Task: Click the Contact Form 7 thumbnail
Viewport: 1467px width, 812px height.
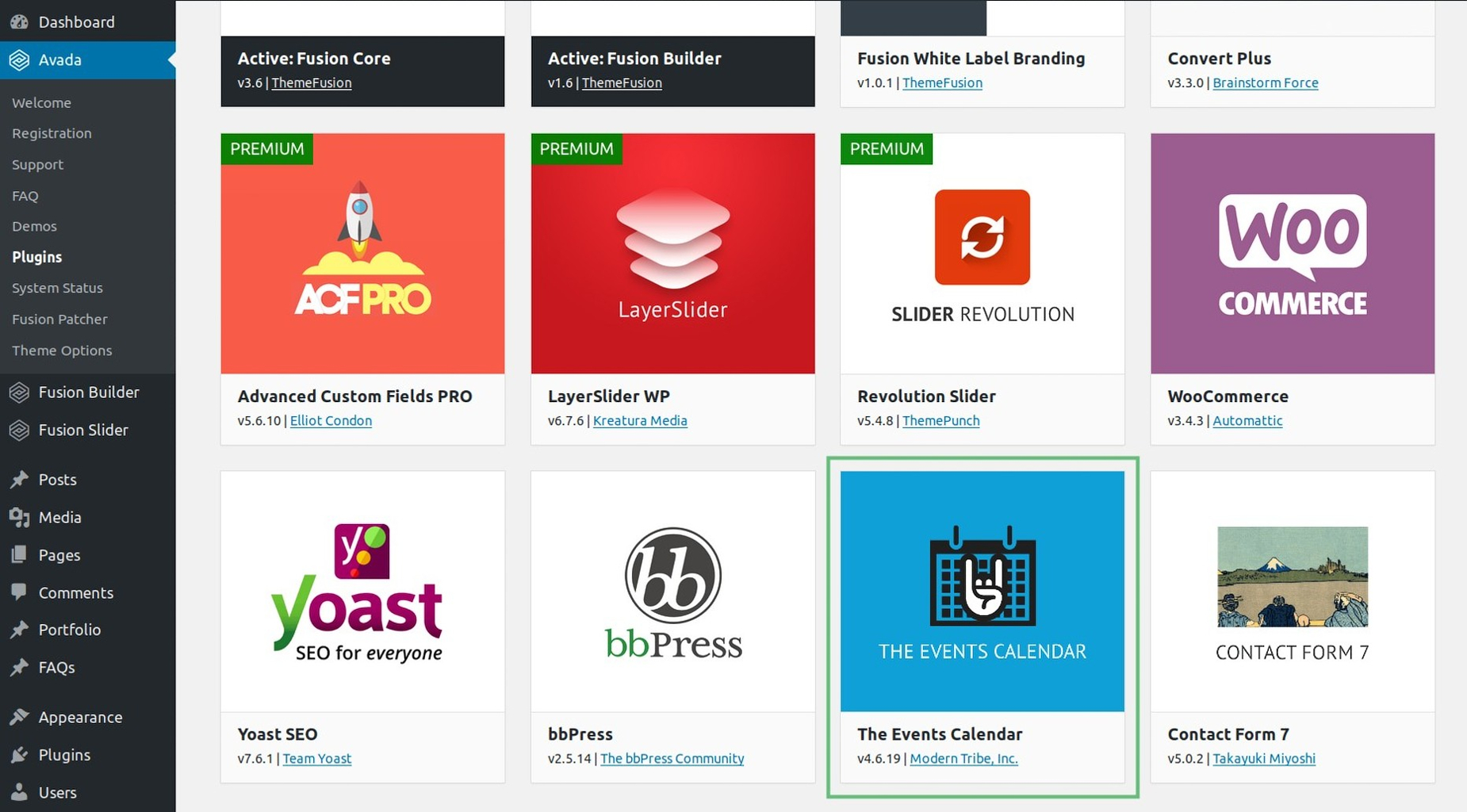Action: tap(1293, 591)
